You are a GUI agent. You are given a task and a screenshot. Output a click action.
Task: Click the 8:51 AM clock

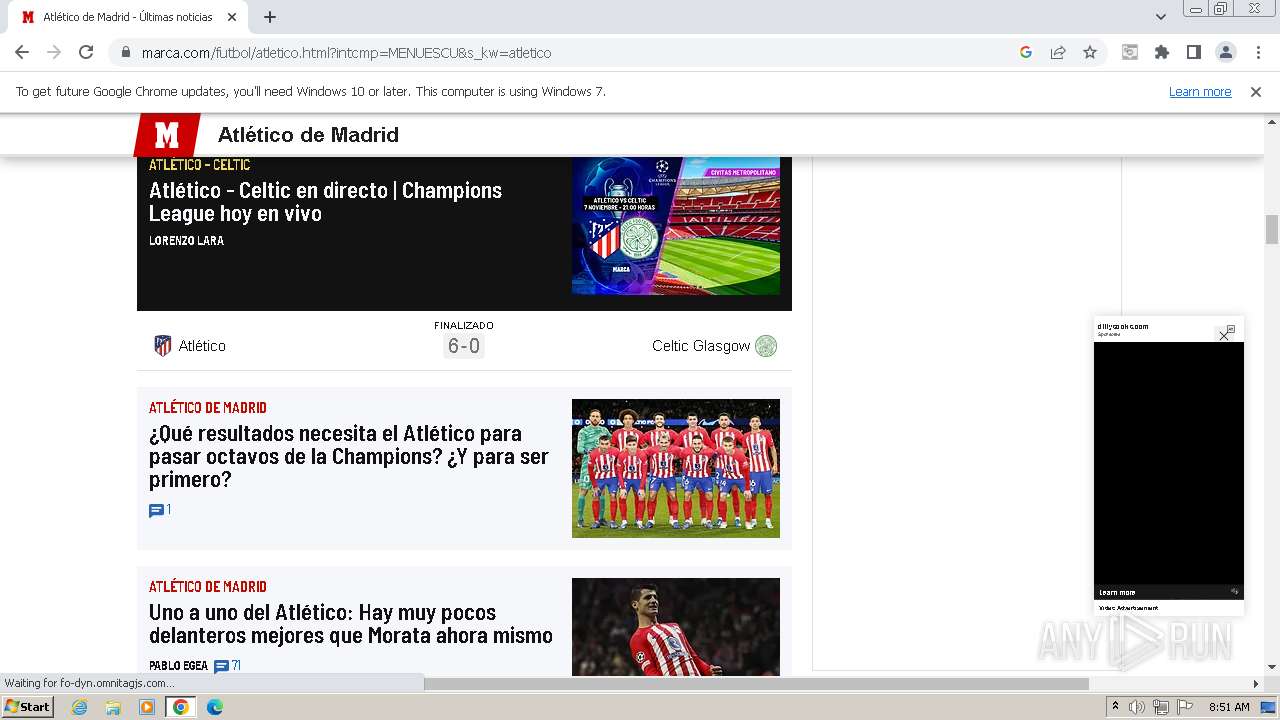pos(1229,707)
